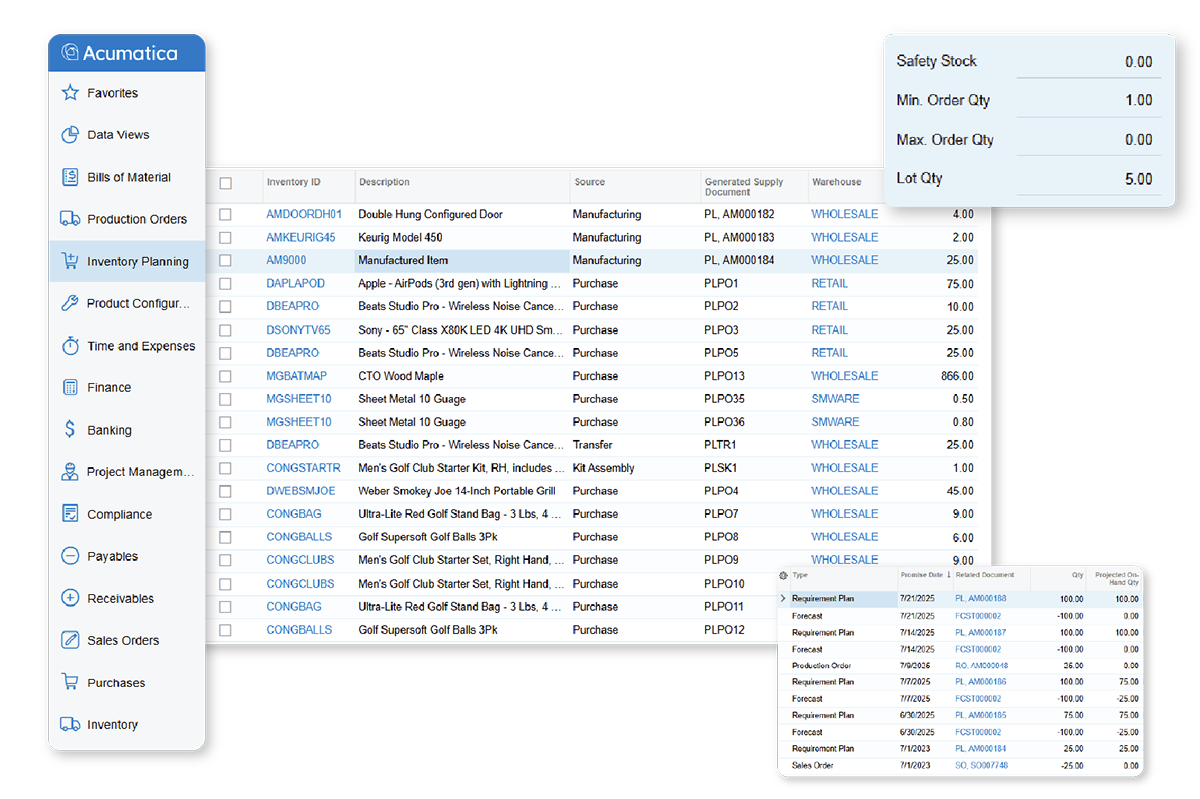Check the box for the AMKEURIG45 row
Viewport: 1200px width, 799px height.
(x=226, y=237)
